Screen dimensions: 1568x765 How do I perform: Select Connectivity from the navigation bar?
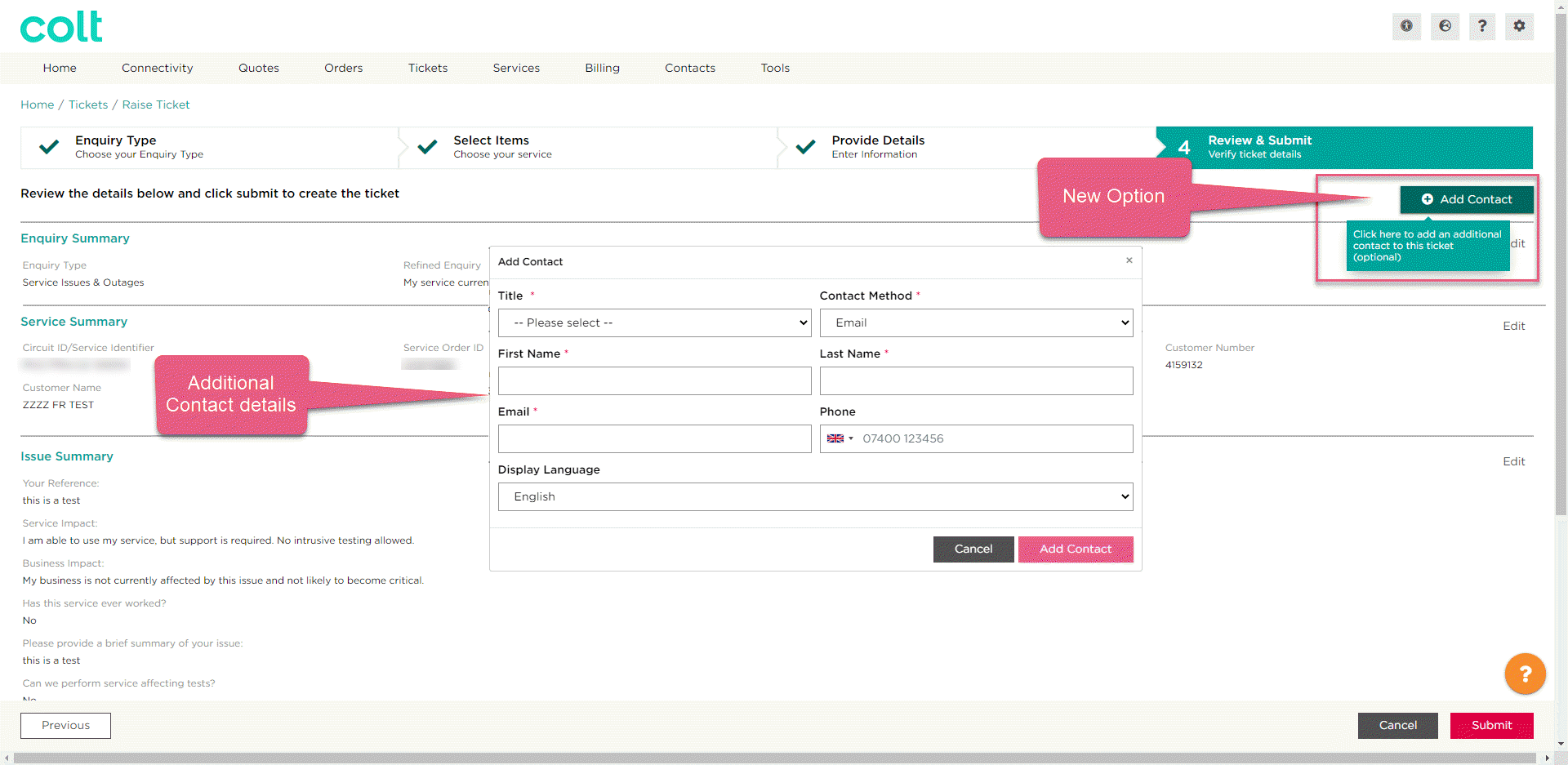click(x=157, y=68)
